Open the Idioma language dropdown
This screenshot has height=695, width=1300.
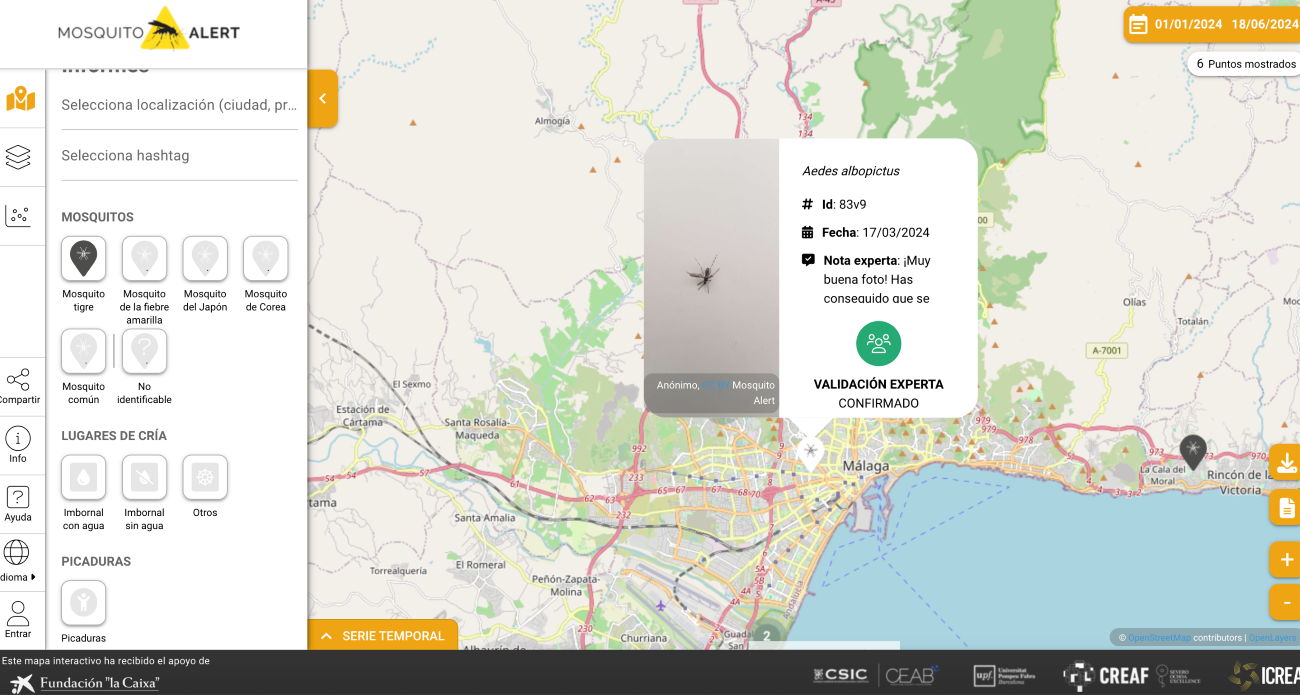tap(17, 553)
